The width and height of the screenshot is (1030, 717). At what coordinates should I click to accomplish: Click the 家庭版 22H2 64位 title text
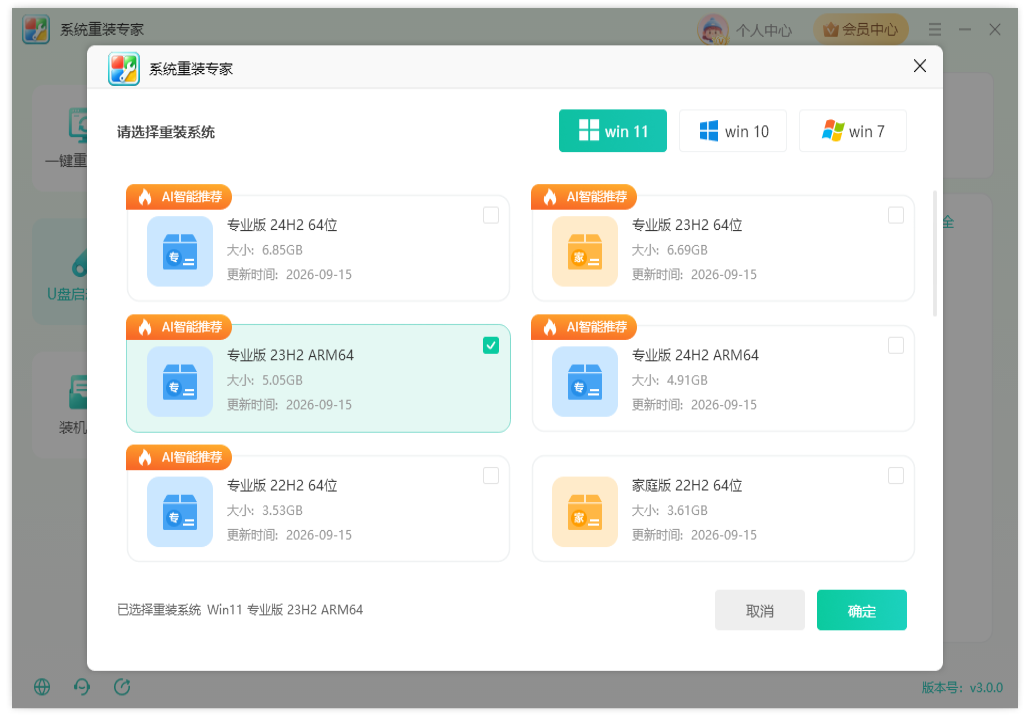[x=686, y=485]
